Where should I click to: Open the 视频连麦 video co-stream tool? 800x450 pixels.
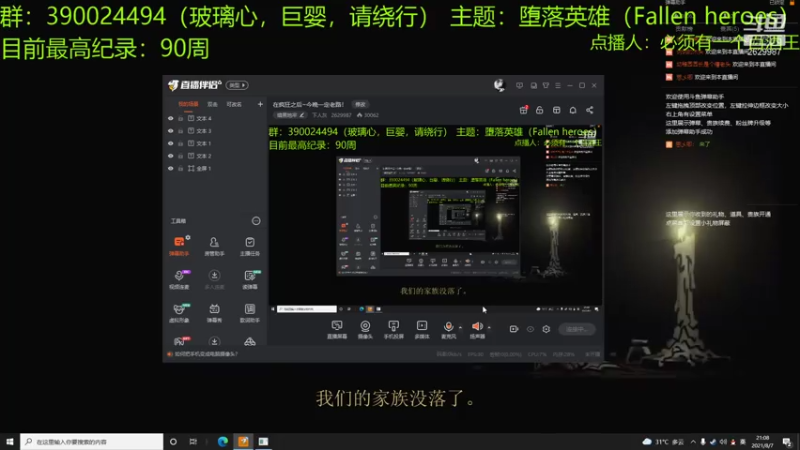pos(179,280)
